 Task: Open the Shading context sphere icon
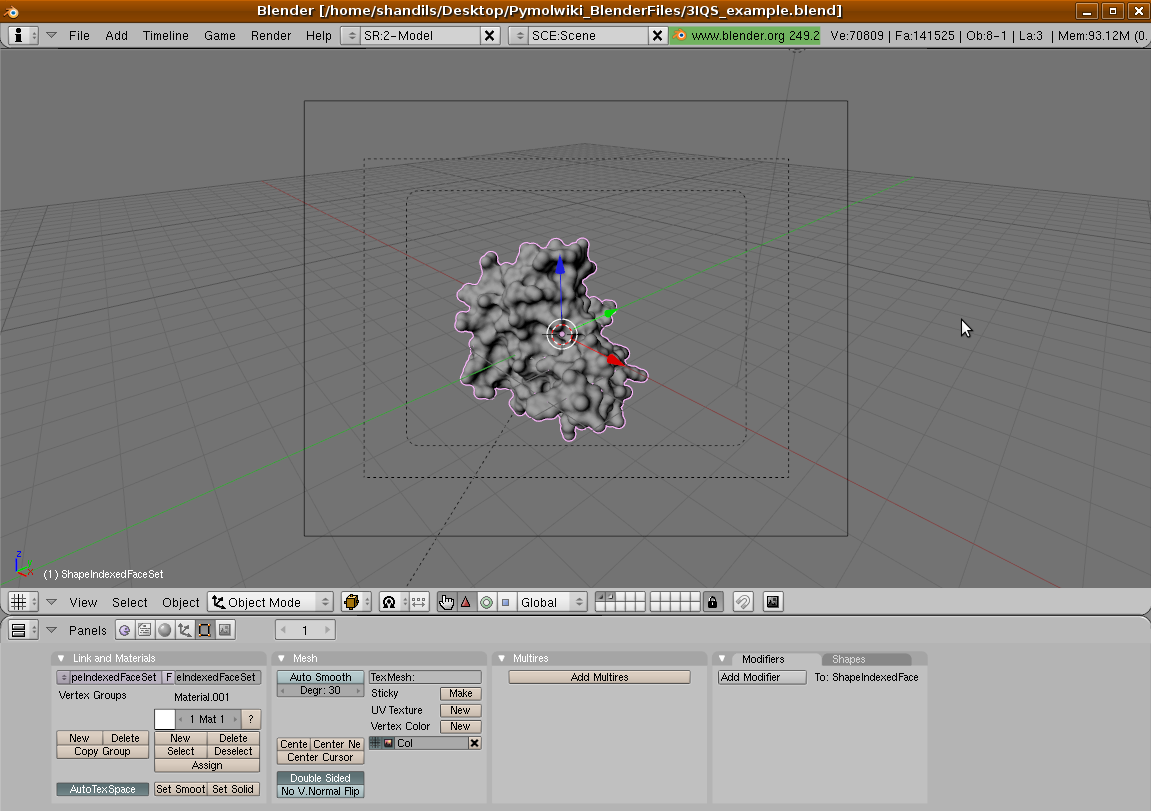(165, 630)
